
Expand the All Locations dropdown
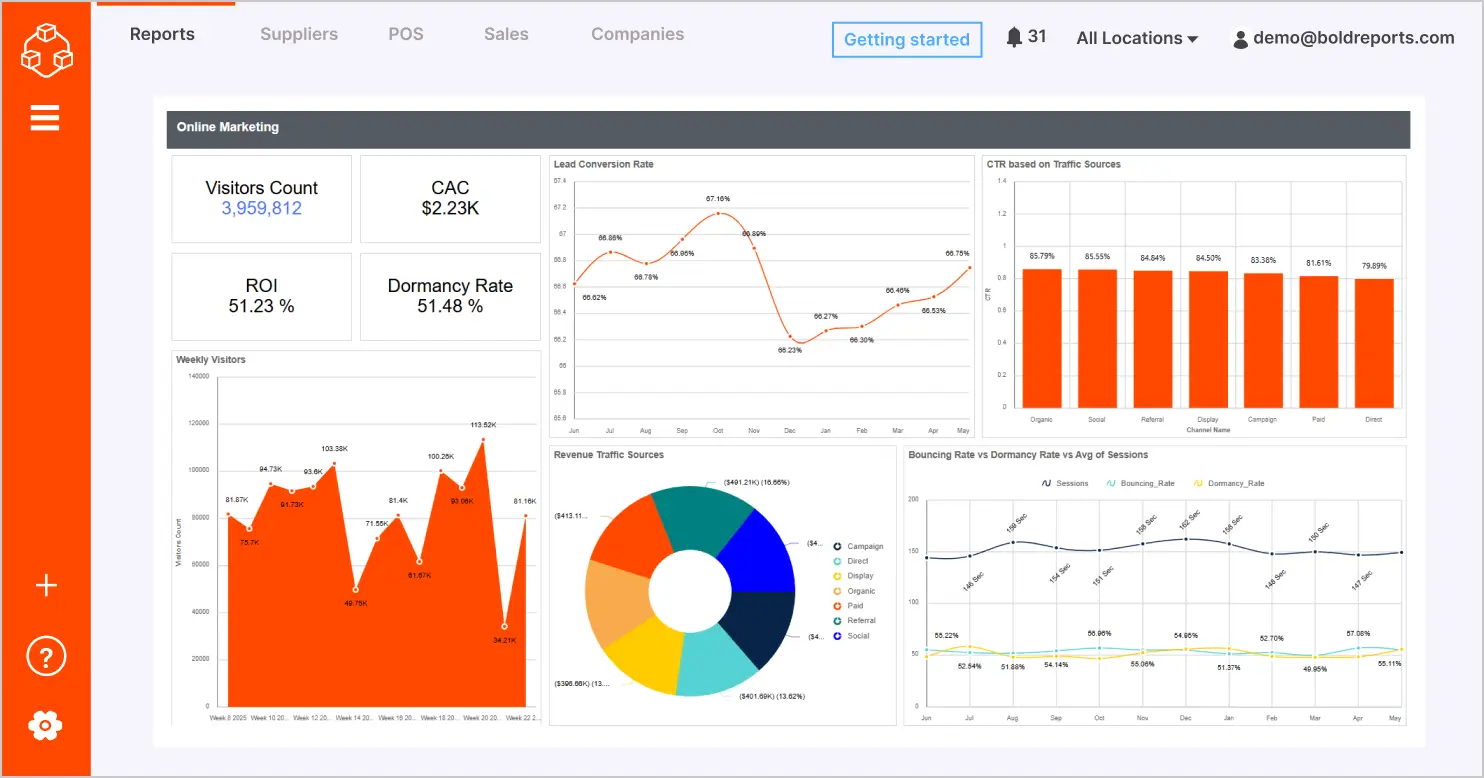coord(1136,38)
